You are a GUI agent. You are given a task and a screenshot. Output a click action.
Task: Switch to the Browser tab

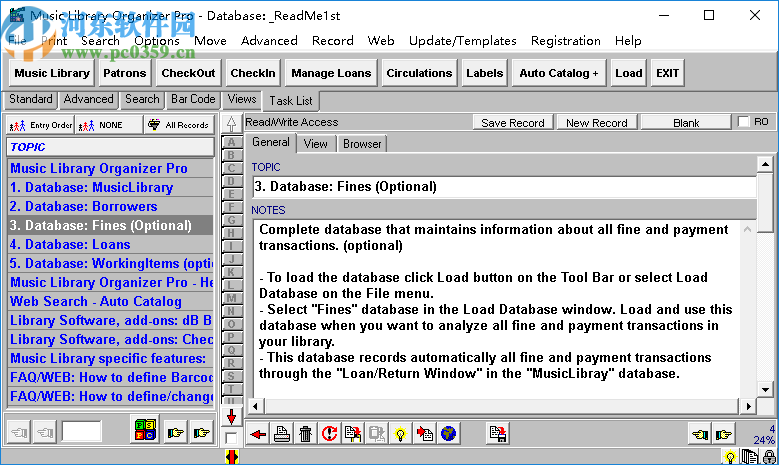pos(362,144)
